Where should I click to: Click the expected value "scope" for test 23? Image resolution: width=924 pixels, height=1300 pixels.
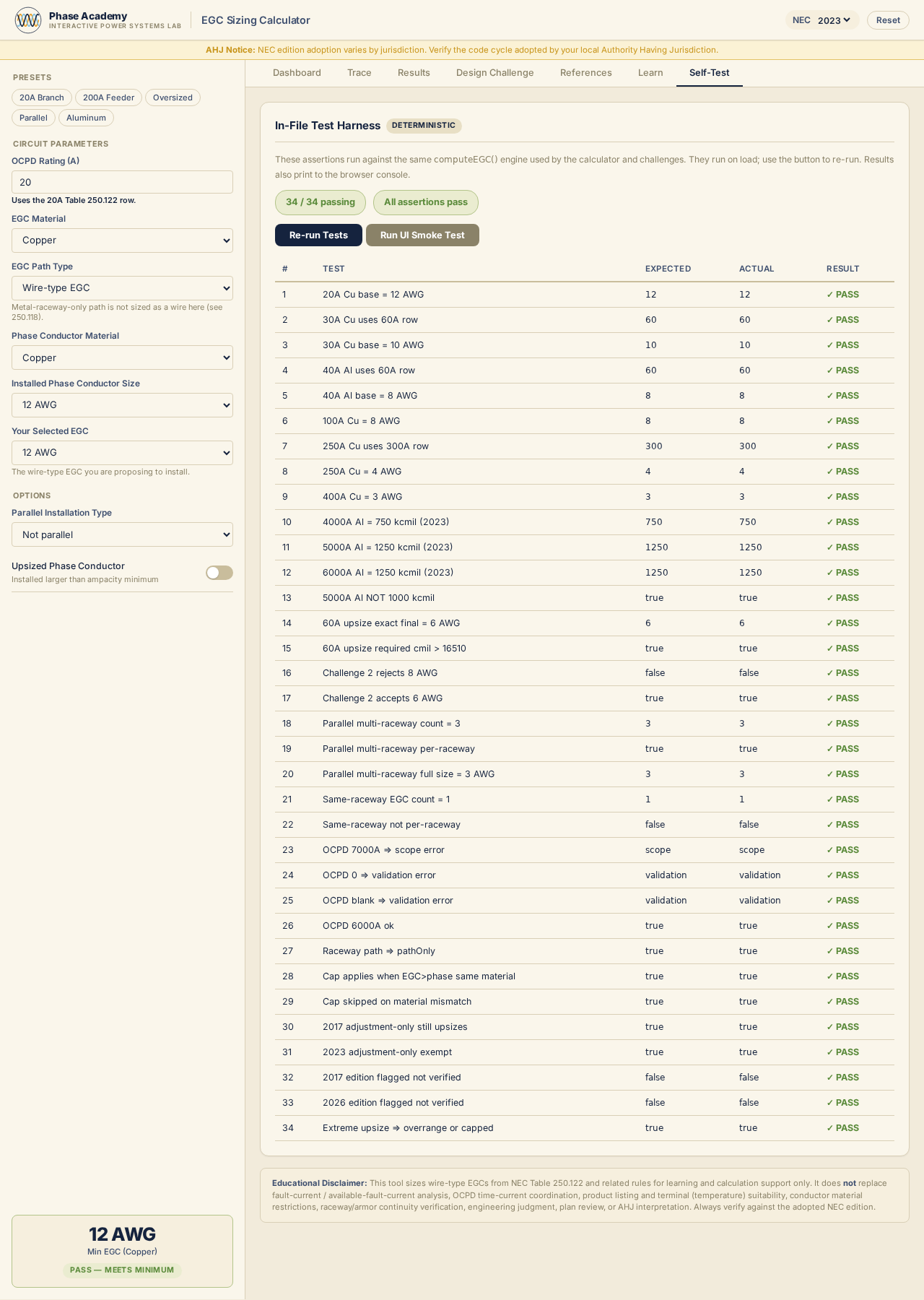(658, 850)
